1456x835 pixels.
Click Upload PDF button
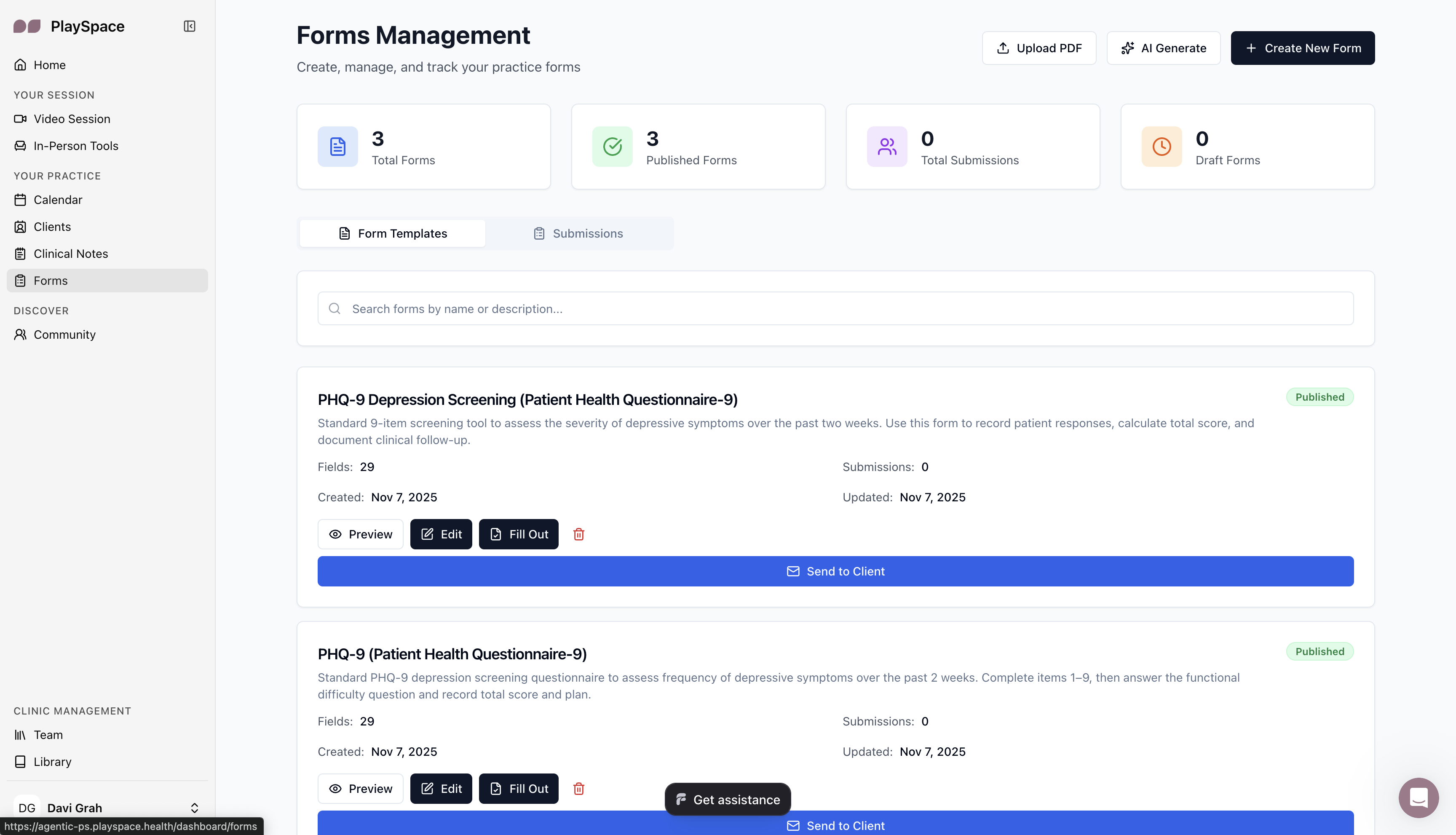(x=1038, y=48)
